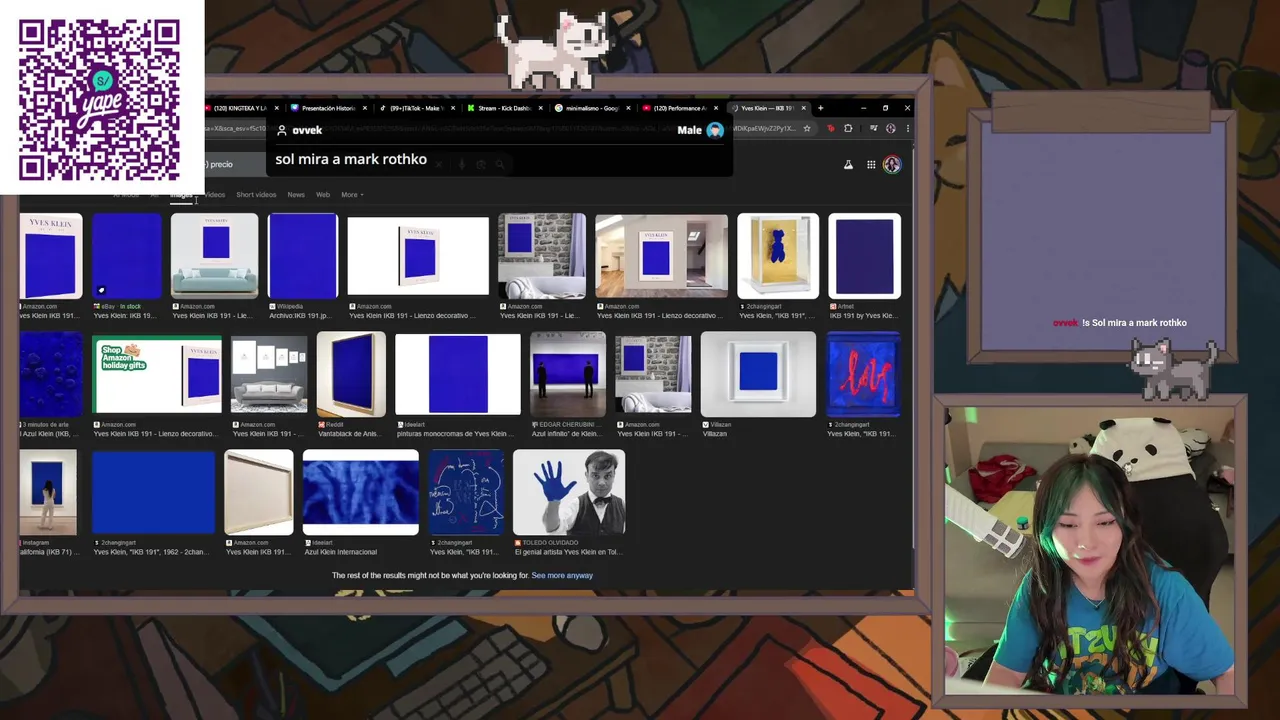Image resolution: width=1280 pixels, height=720 pixels.
Task: Open the Instagram gallery visitor image
Action: (x=48, y=492)
